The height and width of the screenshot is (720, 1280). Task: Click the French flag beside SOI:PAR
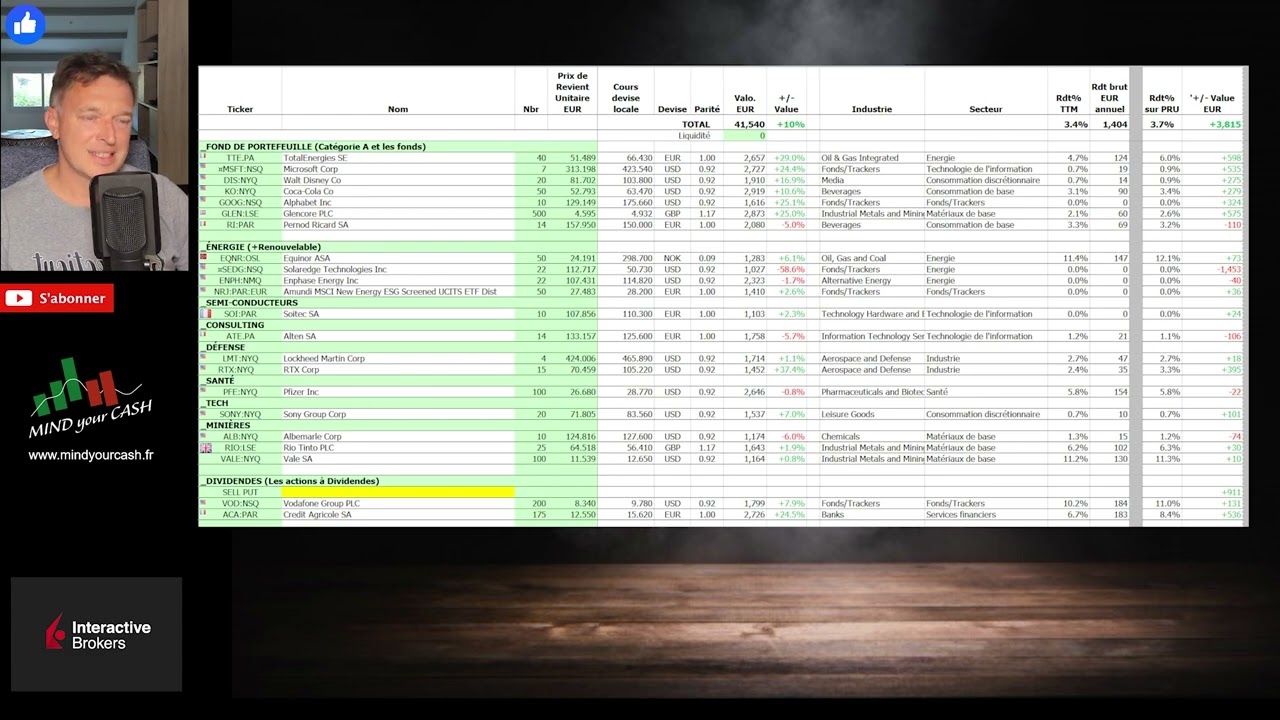pos(205,314)
